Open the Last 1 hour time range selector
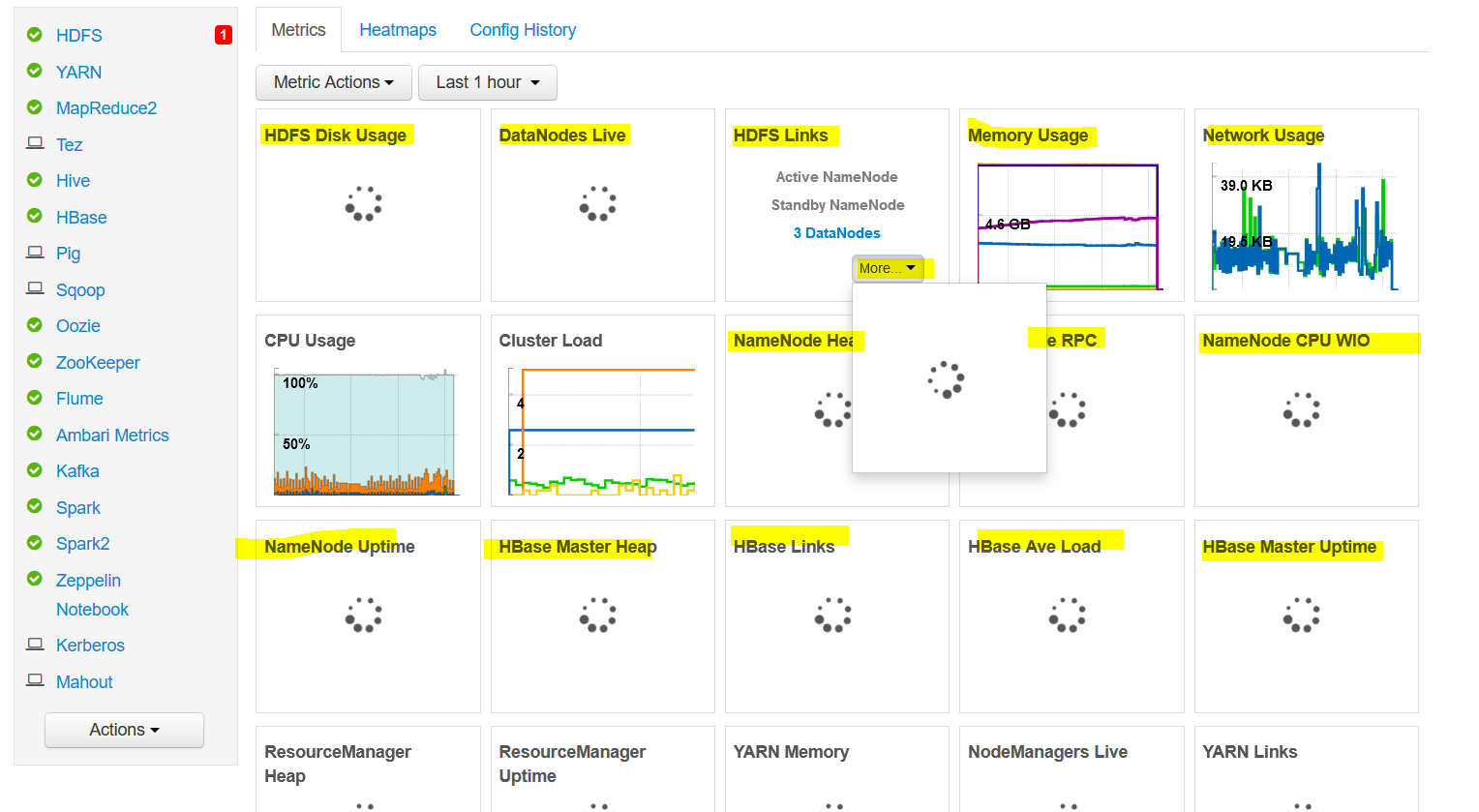Viewport: 1479px width, 812px height. click(487, 82)
